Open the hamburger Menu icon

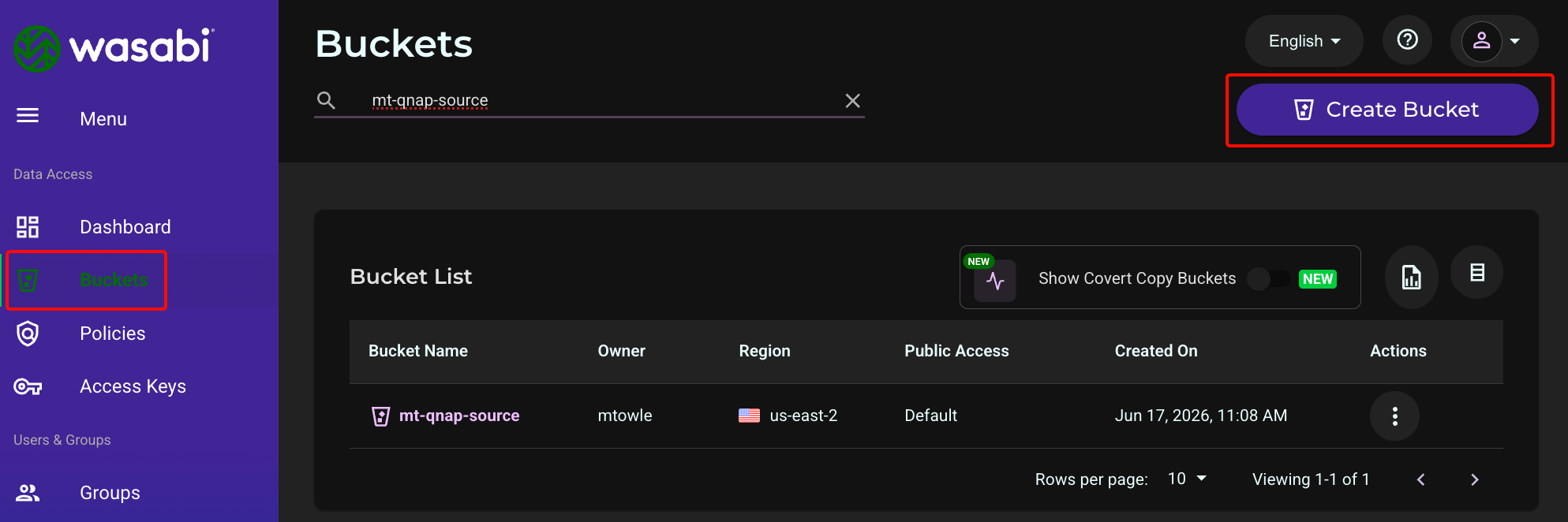pos(28,116)
